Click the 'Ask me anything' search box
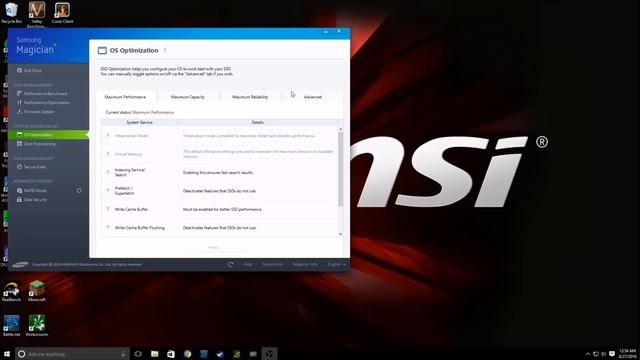The image size is (640, 360). [x=73, y=354]
